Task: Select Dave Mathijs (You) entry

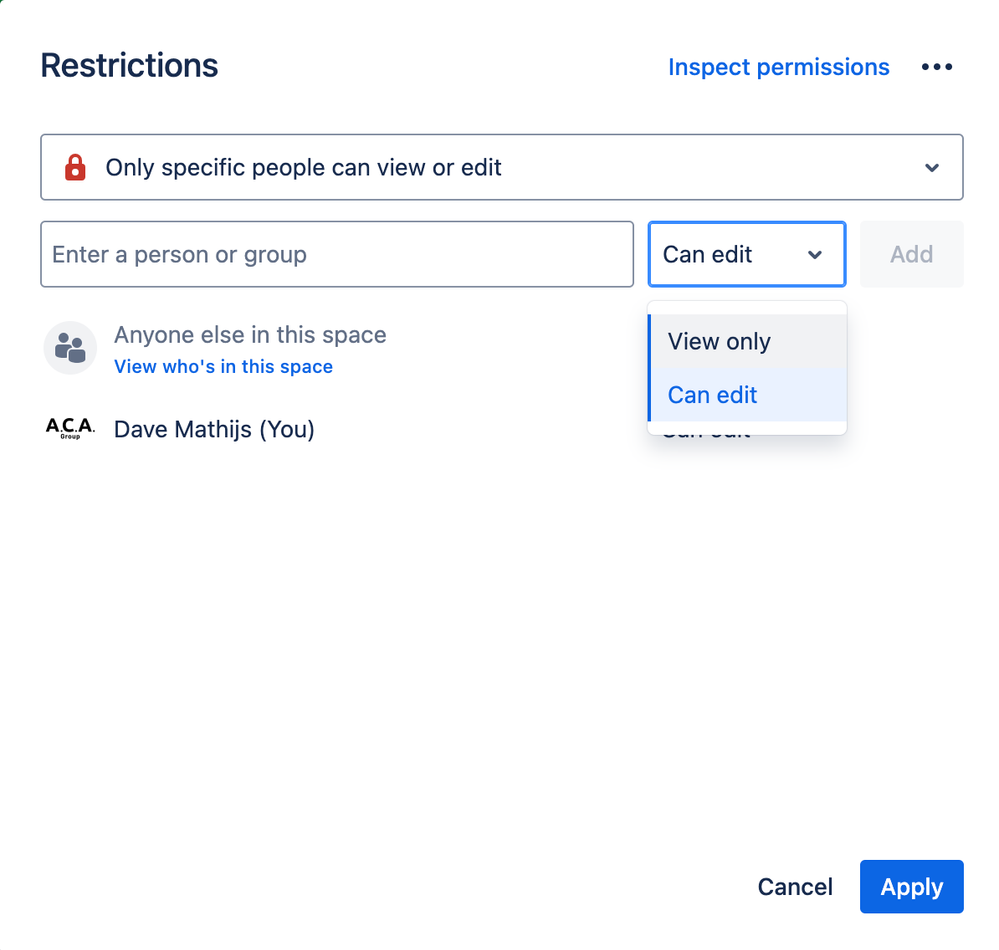Action: pos(214,429)
